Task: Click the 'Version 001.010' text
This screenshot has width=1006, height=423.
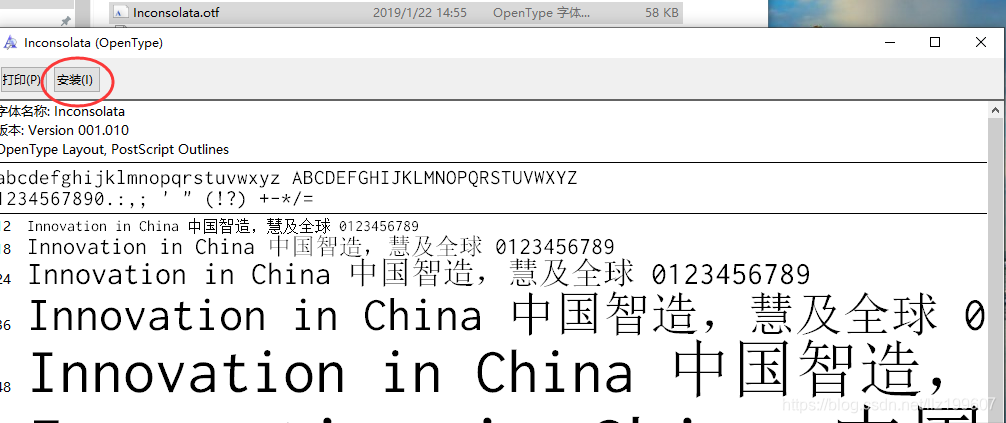Action: (78, 130)
